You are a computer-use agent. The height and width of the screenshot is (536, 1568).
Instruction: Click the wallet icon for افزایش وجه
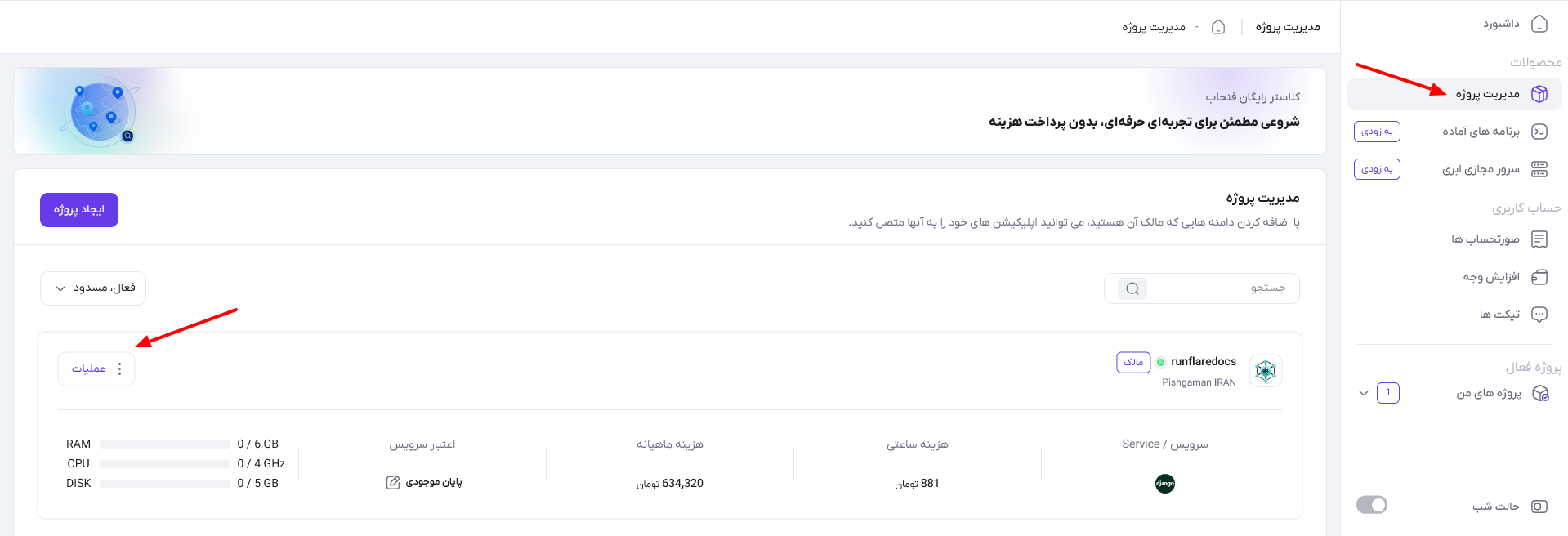pos(1539,277)
